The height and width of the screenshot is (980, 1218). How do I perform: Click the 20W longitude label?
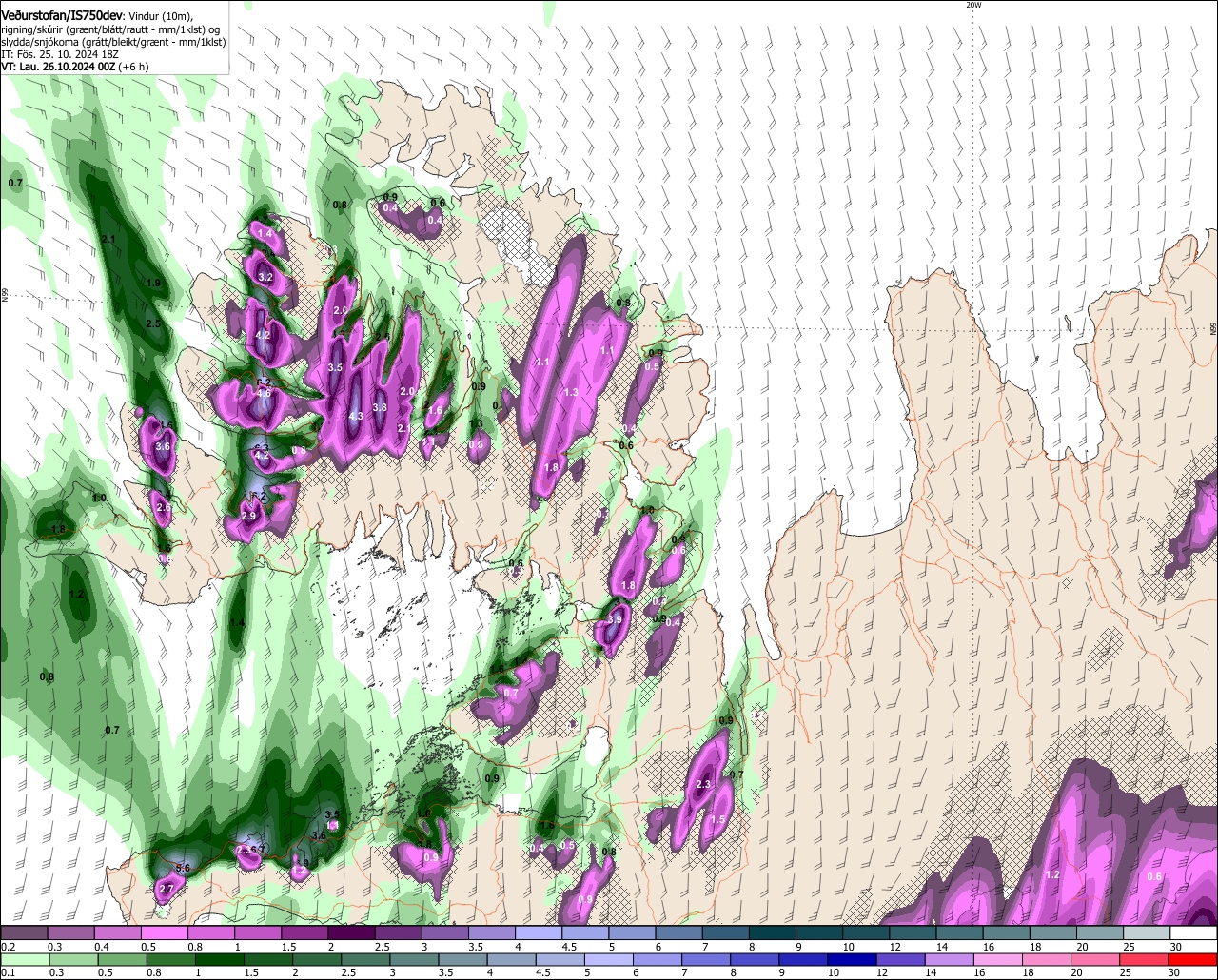[x=972, y=5]
